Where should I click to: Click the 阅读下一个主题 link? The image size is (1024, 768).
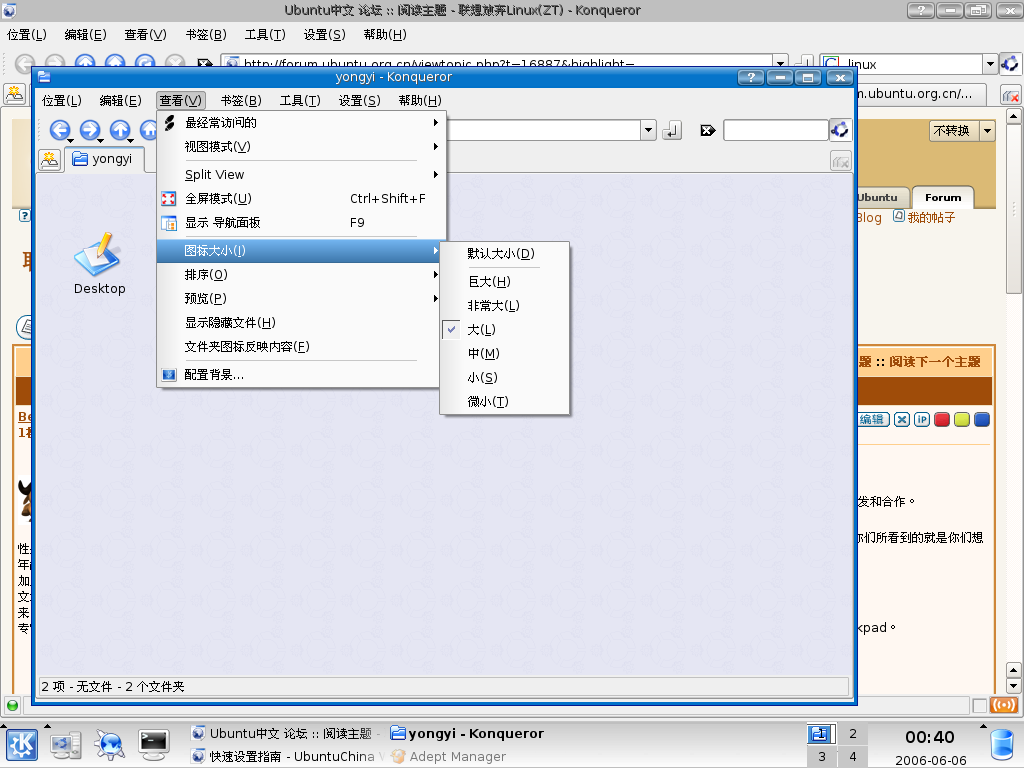point(935,362)
